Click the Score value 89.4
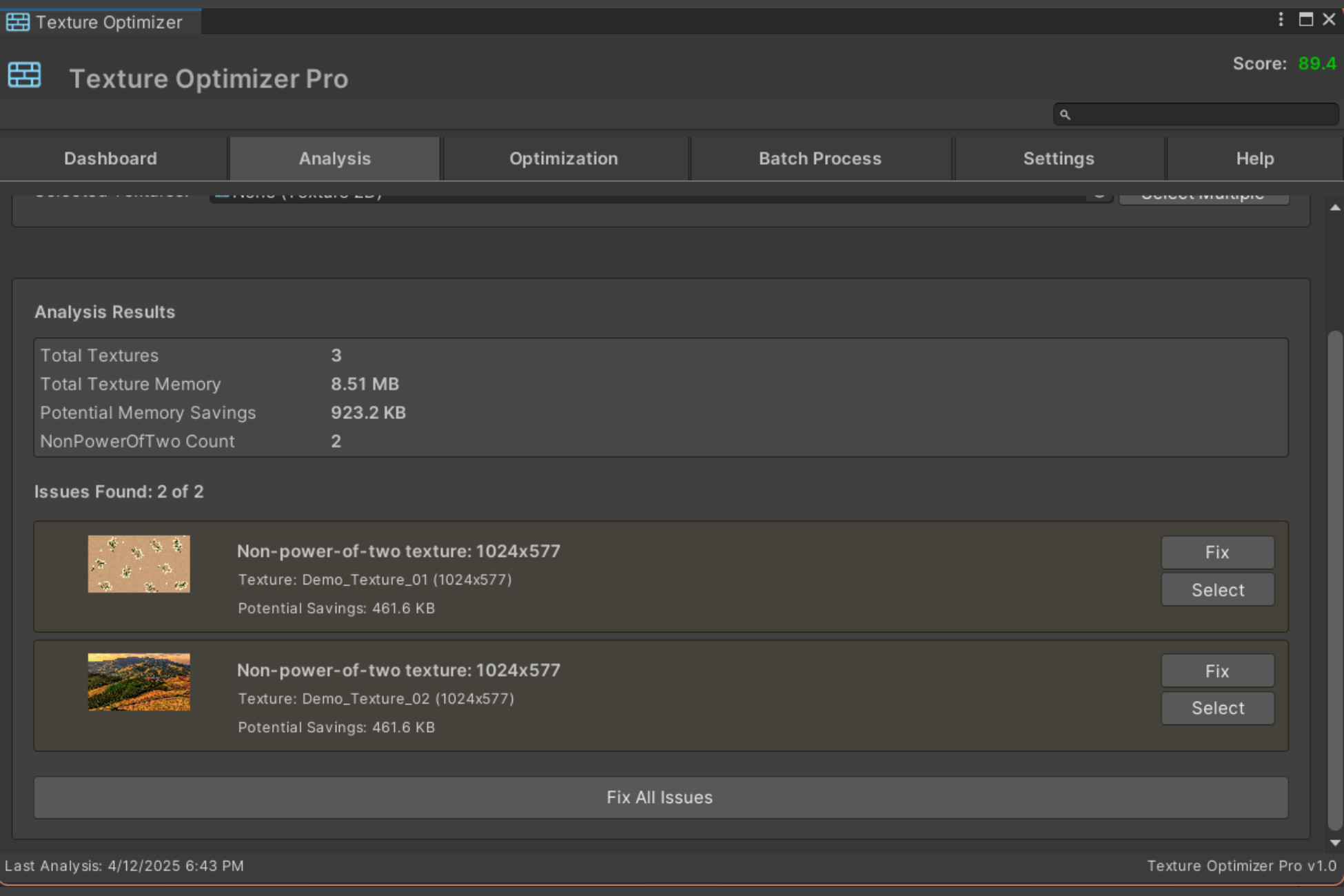The height and width of the screenshot is (896, 1344). pyautogui.click(x=1317, y=63)
